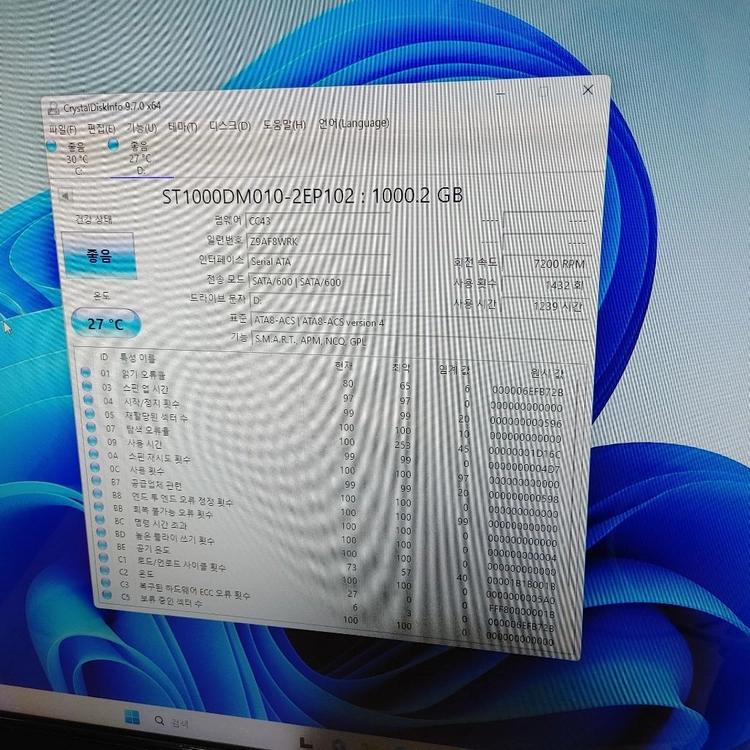Click status circle for 09 사용 시간

(x=92, y=441)
